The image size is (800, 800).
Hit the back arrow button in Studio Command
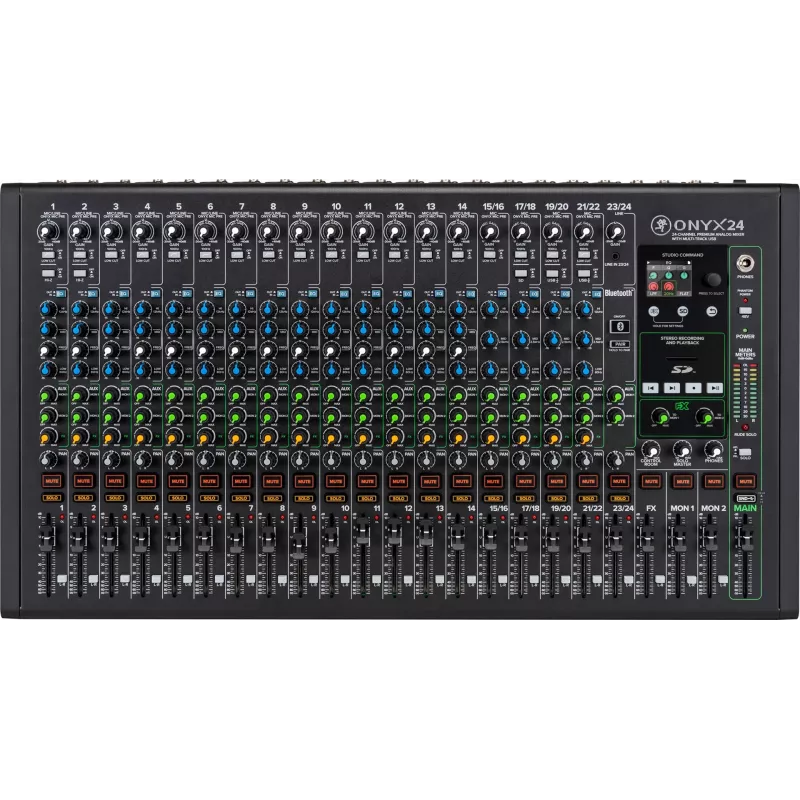[x=712, y=311]
